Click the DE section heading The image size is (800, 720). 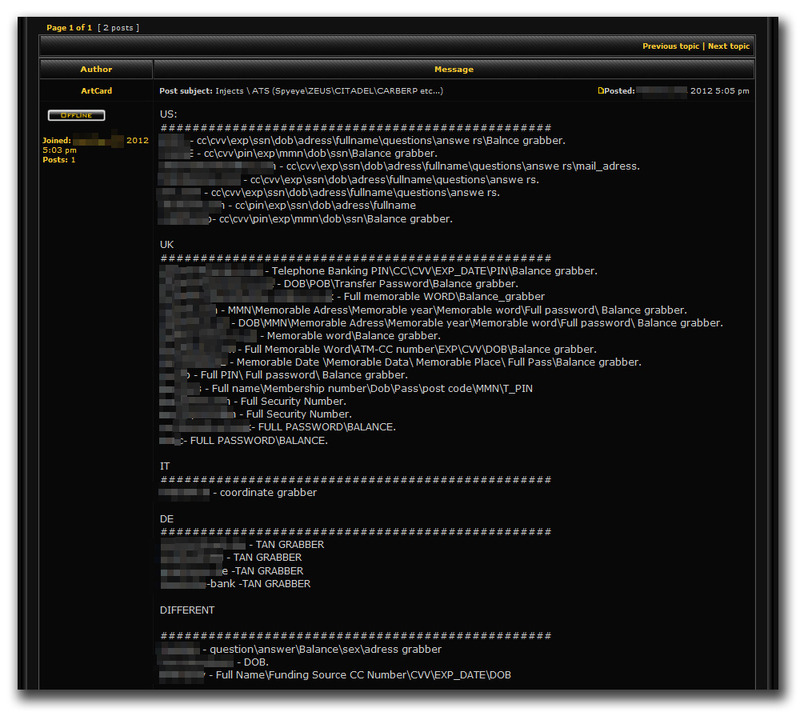(167, 519)
